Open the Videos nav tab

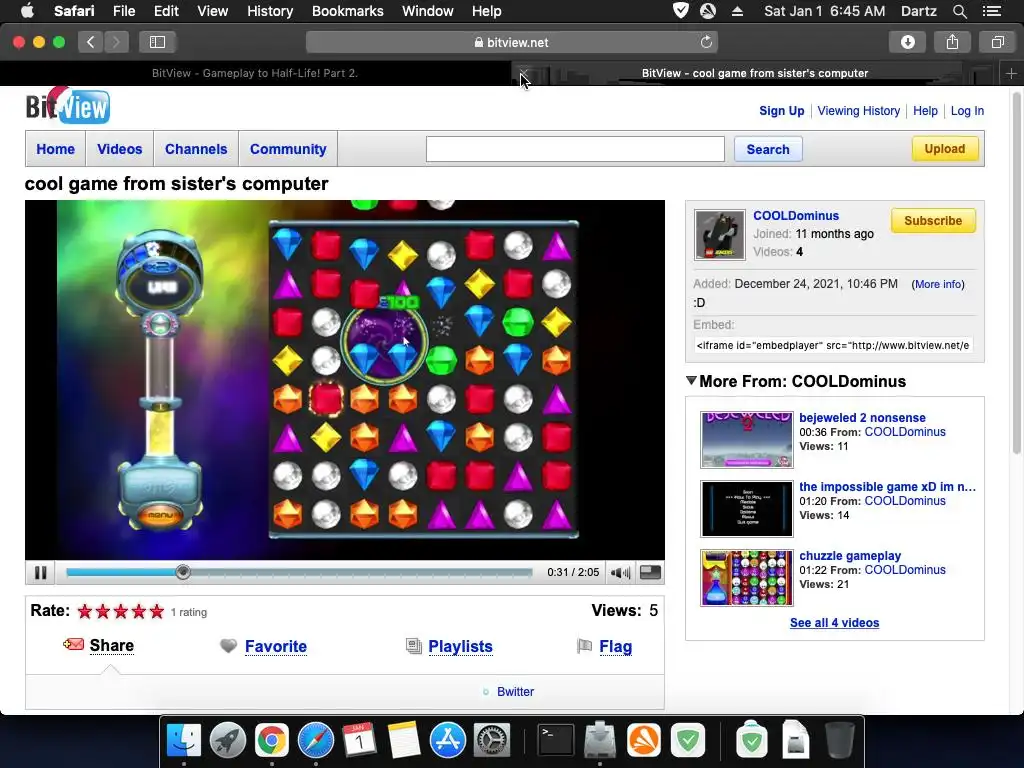tap(120, 149)
